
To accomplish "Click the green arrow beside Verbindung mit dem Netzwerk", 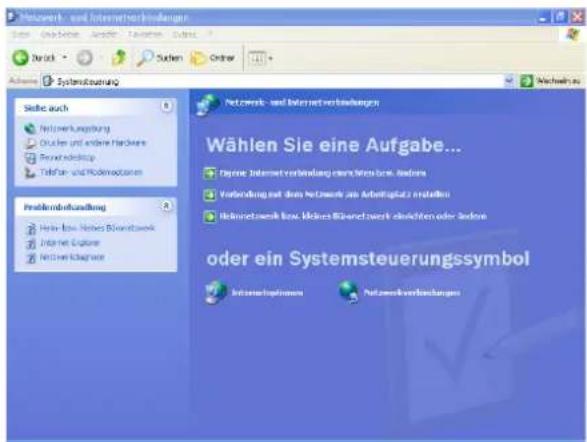I will (x=210, y=195).
